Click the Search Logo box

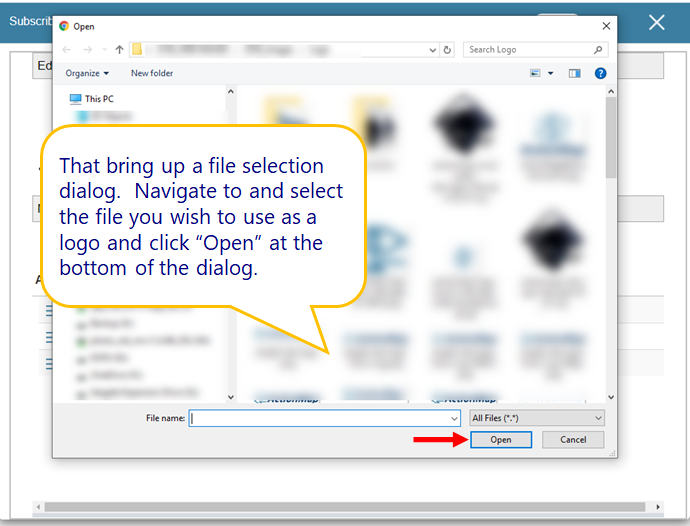click(528, 49)
